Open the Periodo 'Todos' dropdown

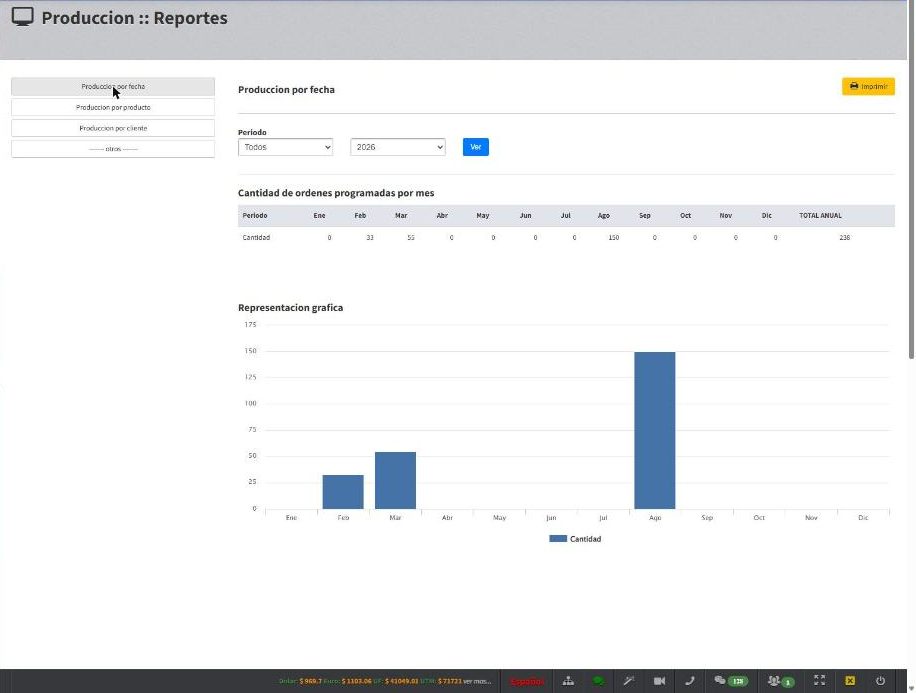(286, 147)
